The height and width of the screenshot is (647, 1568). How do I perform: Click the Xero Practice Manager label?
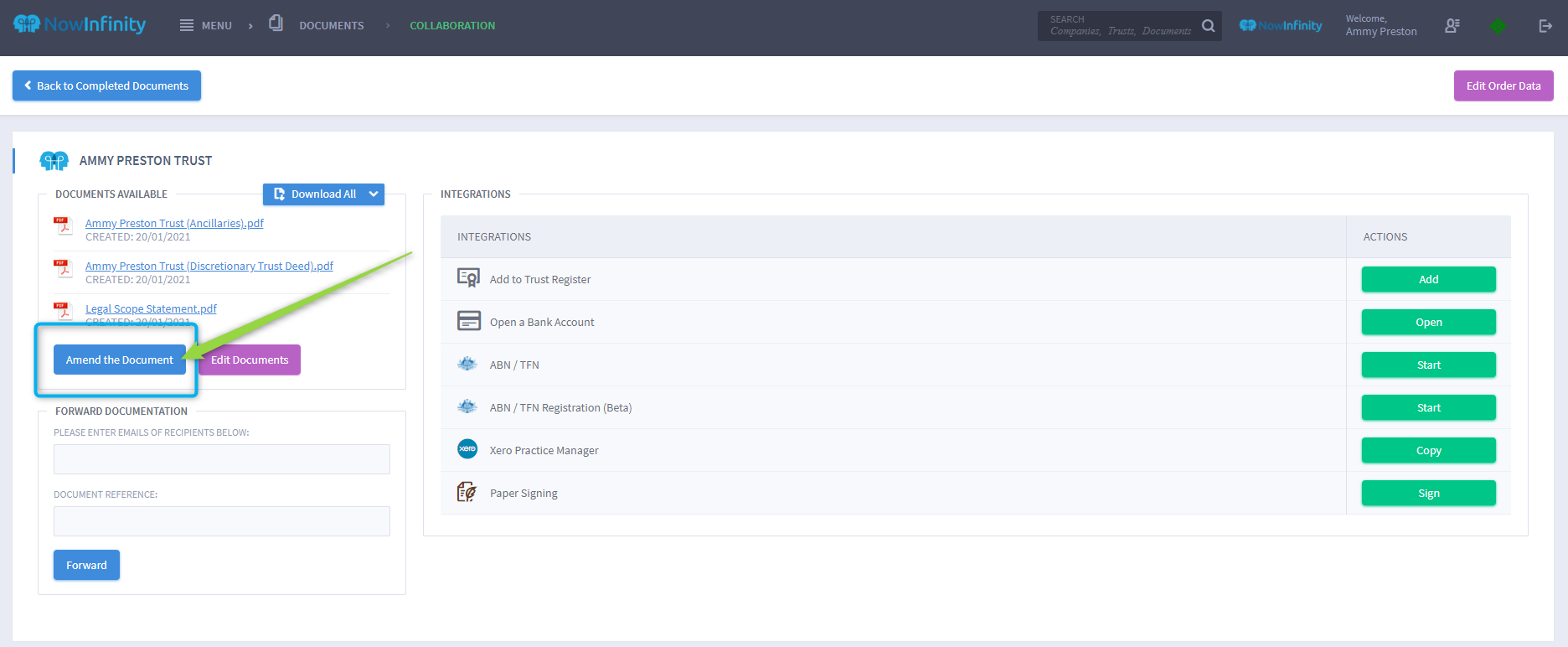click(x=544, y=450)
